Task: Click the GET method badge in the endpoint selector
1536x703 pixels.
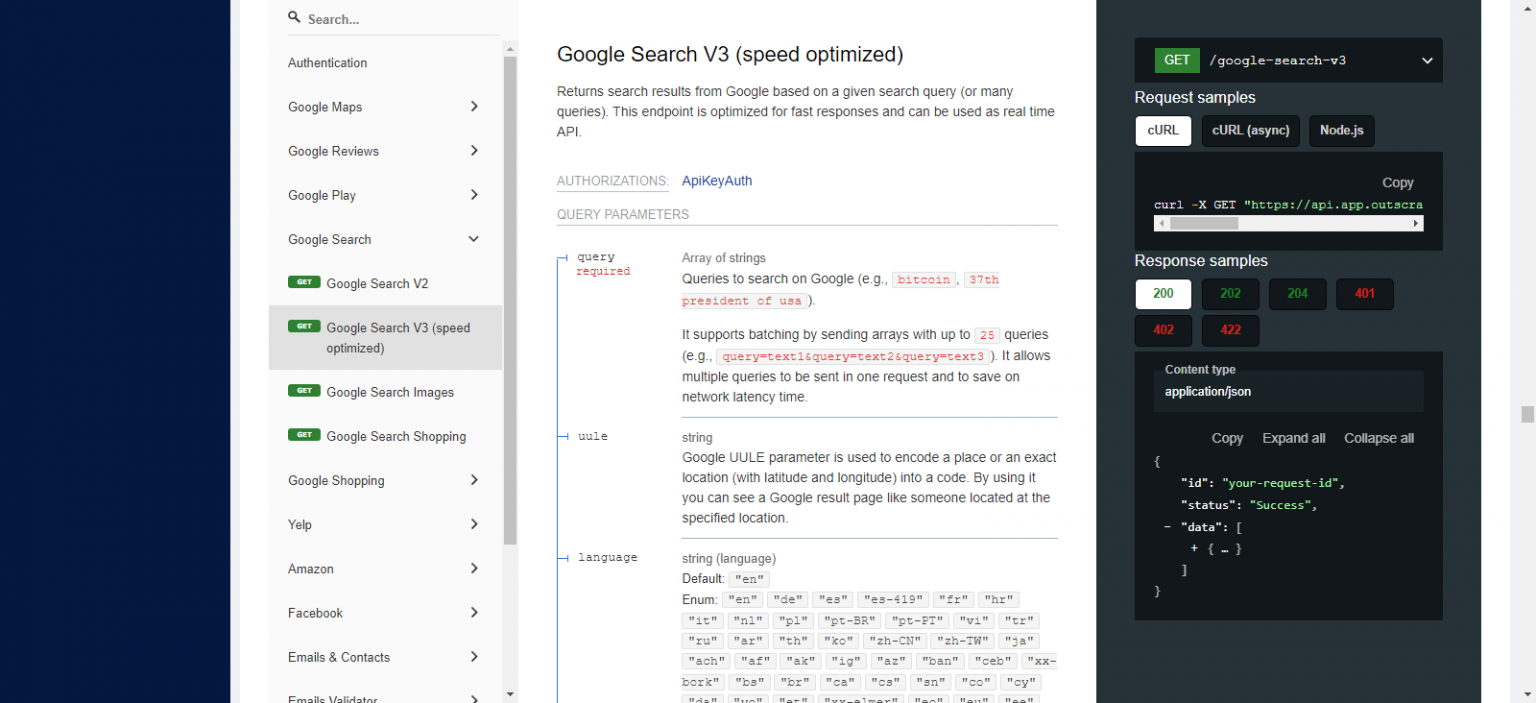Action: pos(1176,60)
